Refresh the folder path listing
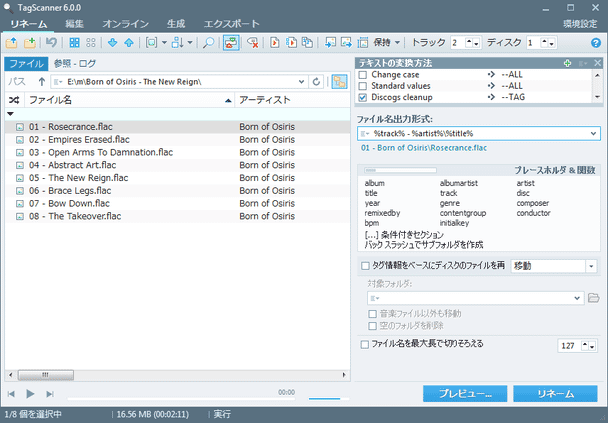The image size is (608, 423). coord(316,82)
